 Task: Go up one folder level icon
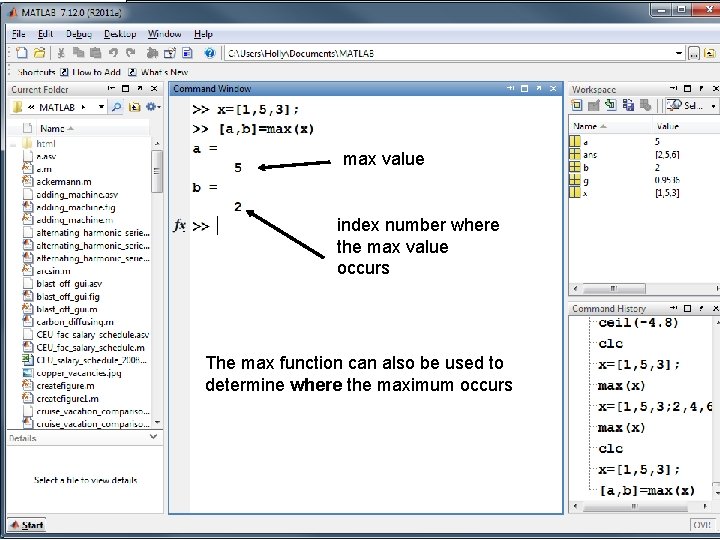tap(709, 54)
